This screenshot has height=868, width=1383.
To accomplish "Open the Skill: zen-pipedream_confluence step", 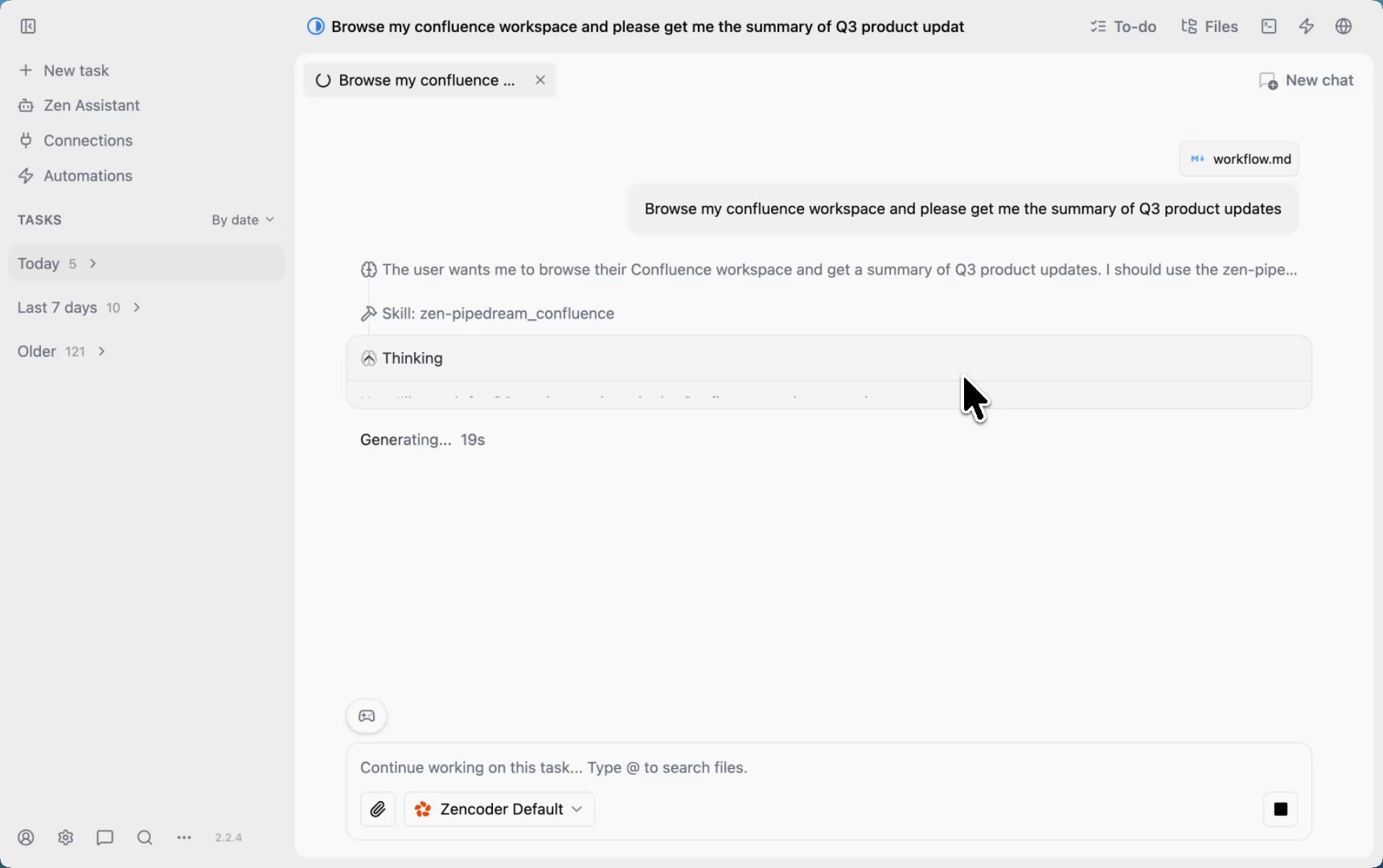I will point(487,313).
